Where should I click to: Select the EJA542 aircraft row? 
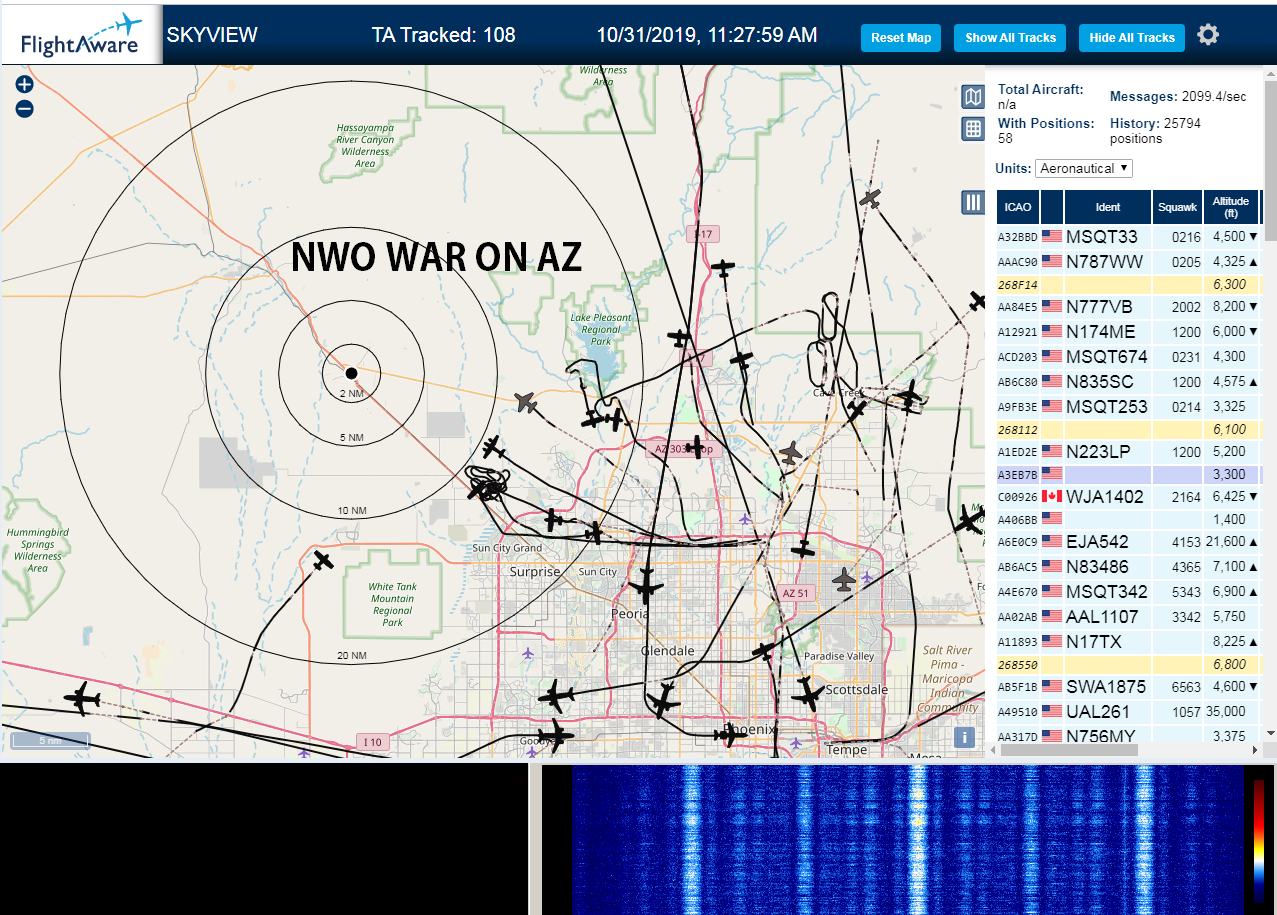[x=1129, y=542]
